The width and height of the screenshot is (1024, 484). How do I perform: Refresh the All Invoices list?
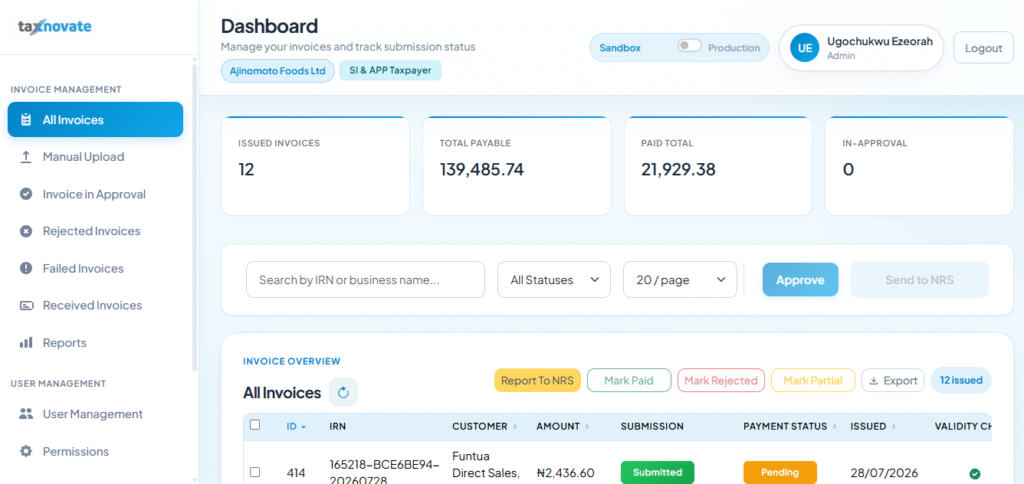(344, 393)
